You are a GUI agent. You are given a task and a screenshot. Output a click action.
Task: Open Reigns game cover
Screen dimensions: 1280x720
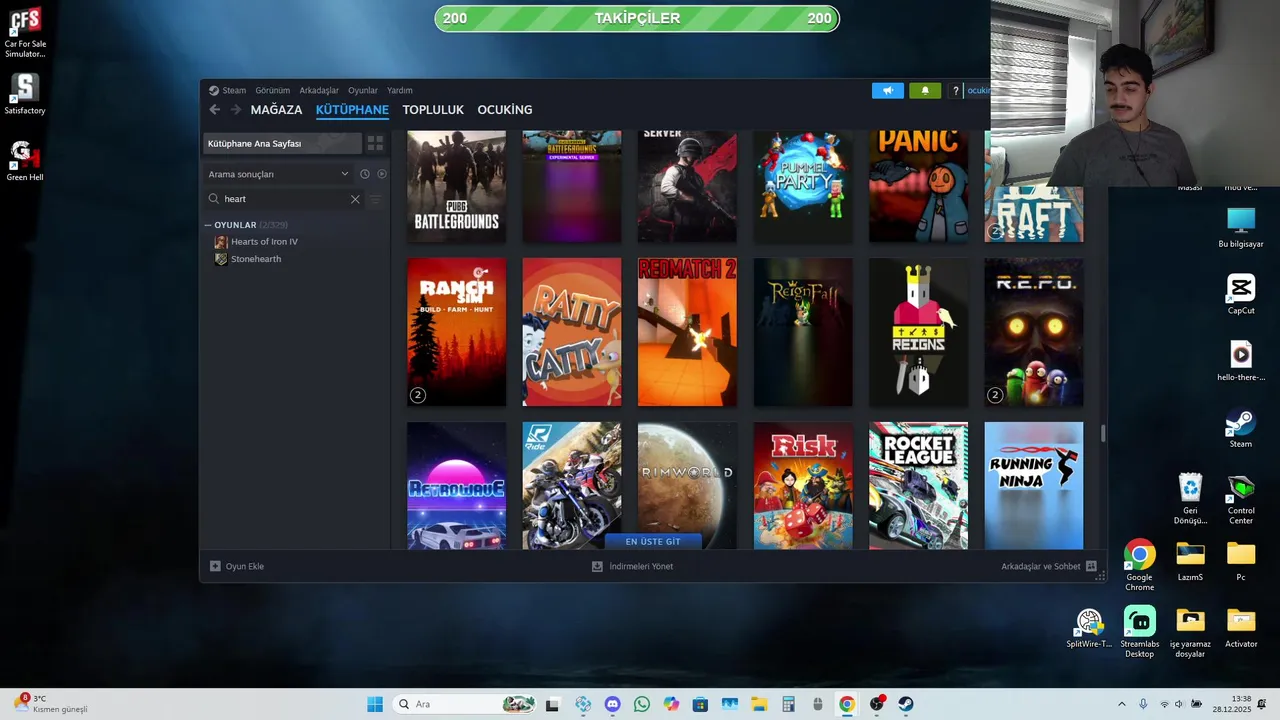[918, 332]
